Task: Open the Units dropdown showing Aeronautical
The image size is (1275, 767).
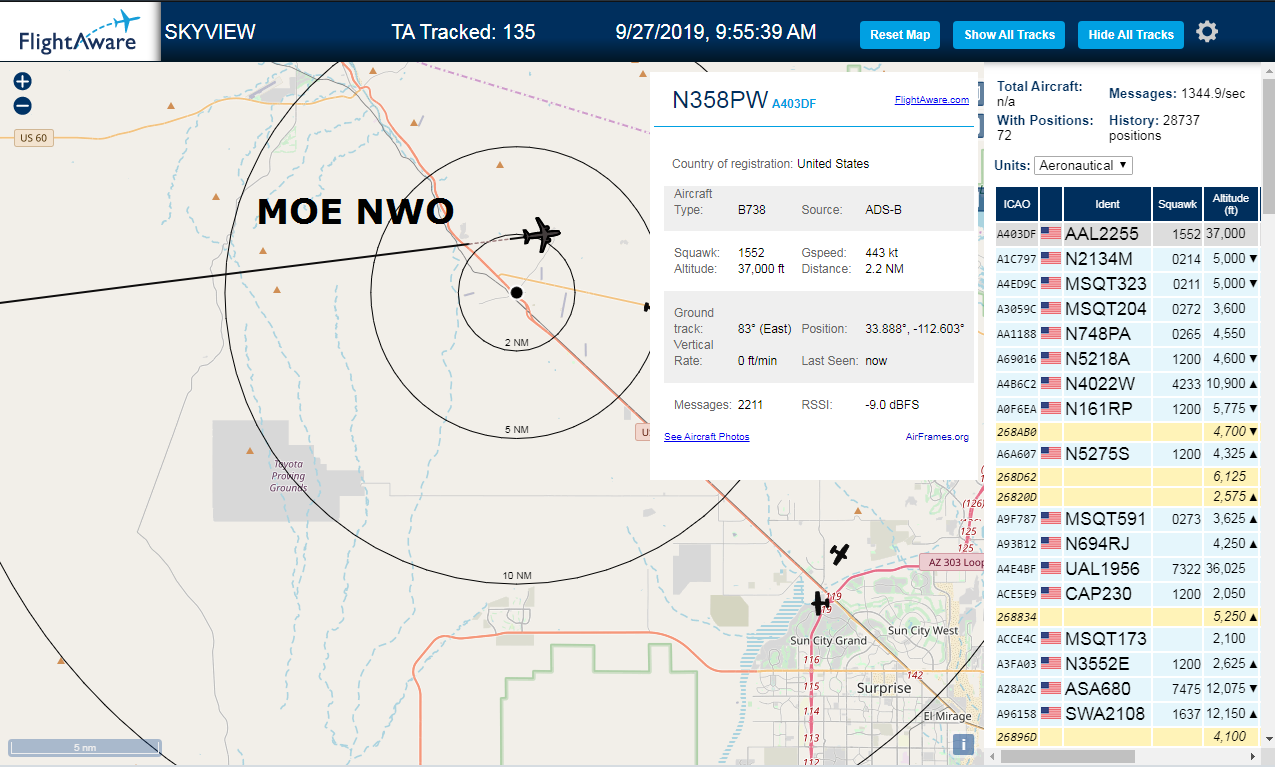Action: (1083, 165)
